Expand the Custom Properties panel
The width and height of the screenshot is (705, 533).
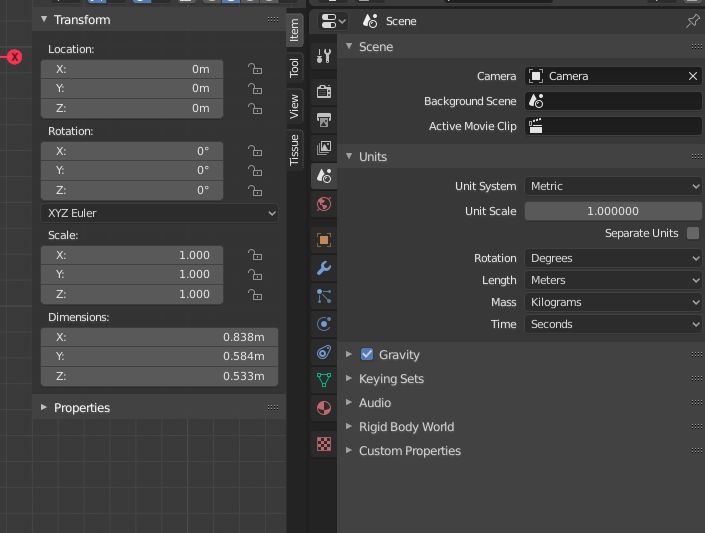(349, 450)
